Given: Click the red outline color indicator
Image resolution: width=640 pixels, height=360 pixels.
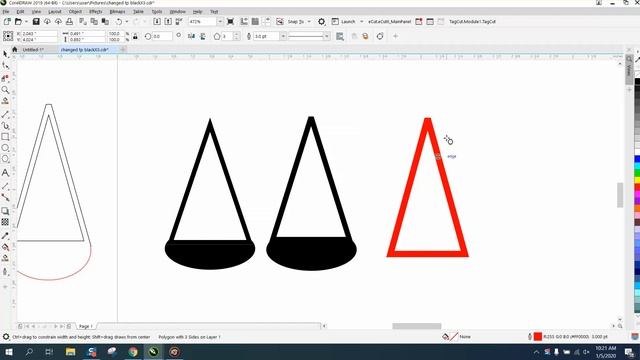Looking at the screenshot, I should pyautogui.click(x=538, y=337).
